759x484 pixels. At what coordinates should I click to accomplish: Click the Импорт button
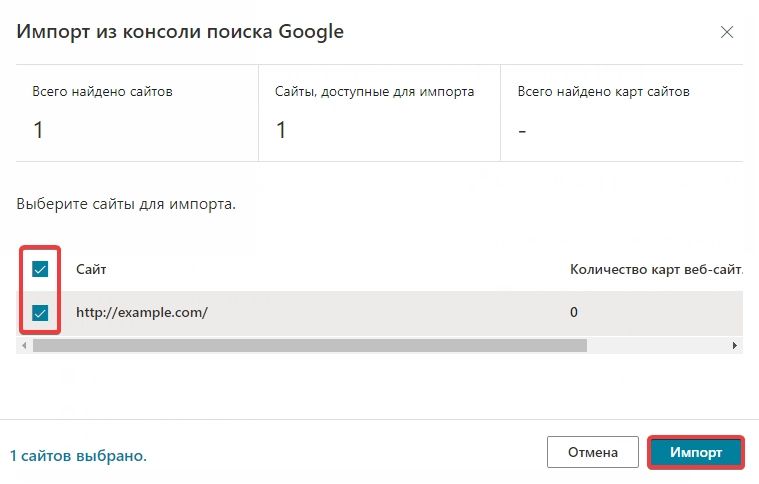tap(696, 452)
